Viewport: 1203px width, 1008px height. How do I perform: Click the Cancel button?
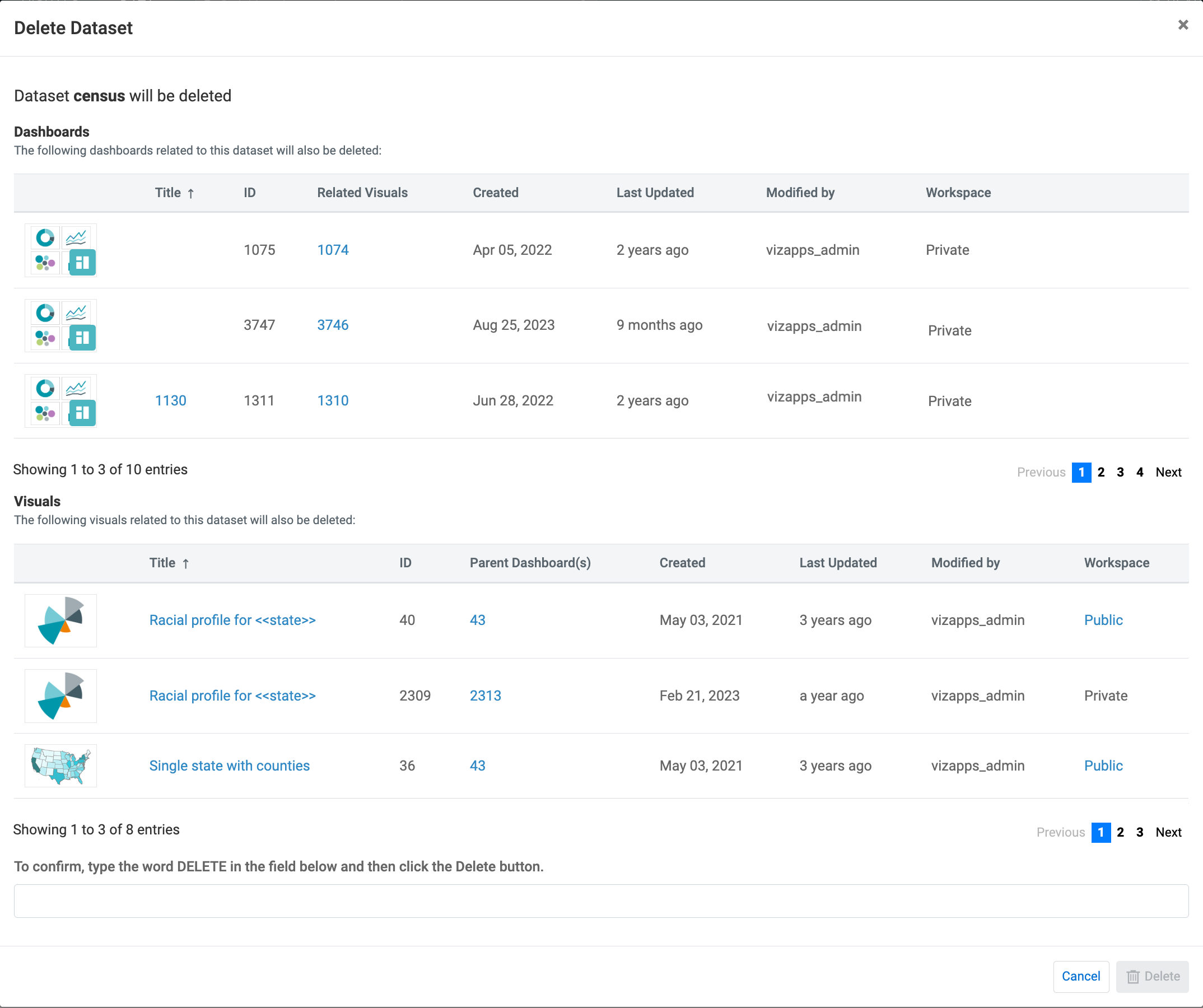pyautogui.click(x=1081, y=977)
